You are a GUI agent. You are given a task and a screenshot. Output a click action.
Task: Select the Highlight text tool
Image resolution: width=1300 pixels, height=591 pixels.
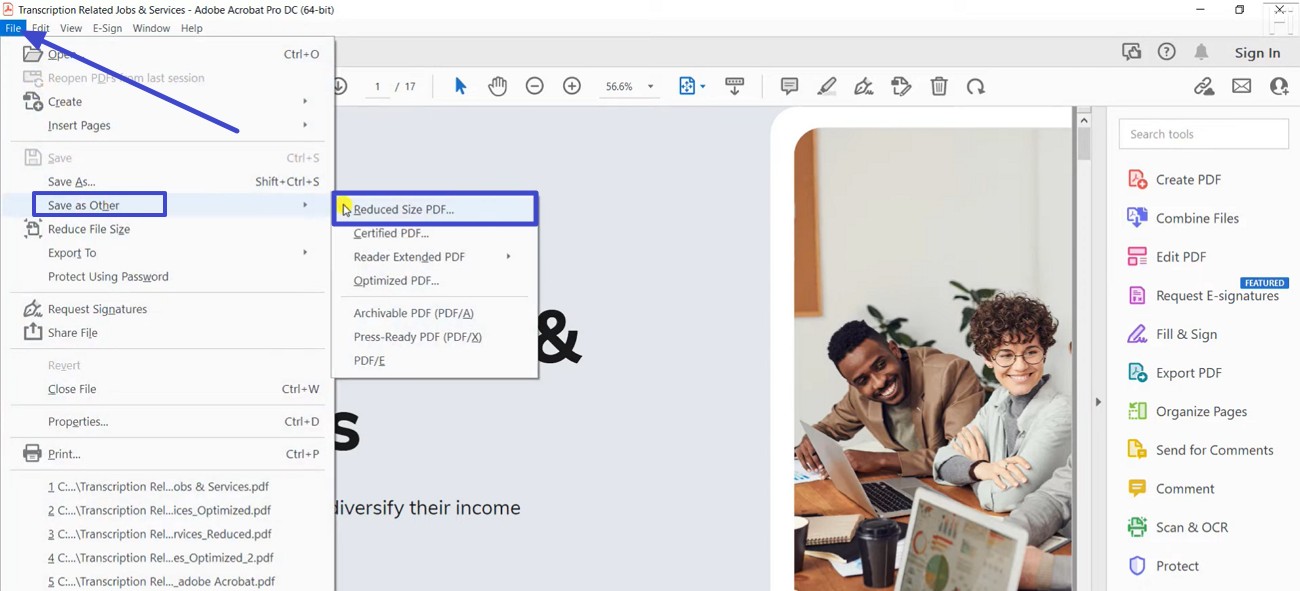[826, 86]
